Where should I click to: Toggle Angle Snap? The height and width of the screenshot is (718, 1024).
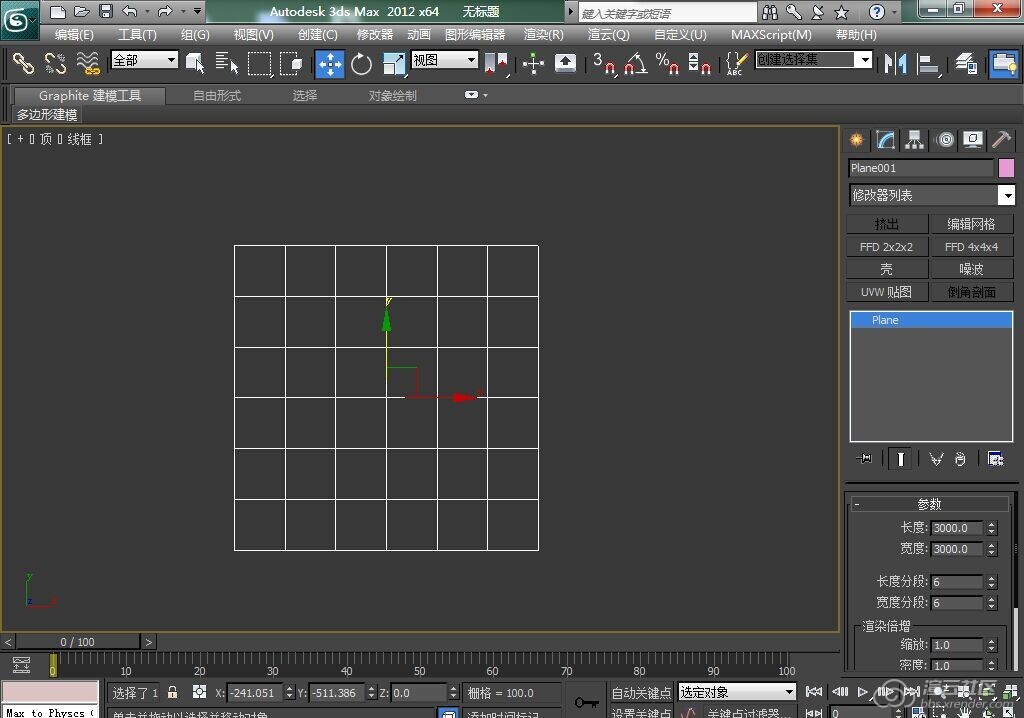coord(635,63)
